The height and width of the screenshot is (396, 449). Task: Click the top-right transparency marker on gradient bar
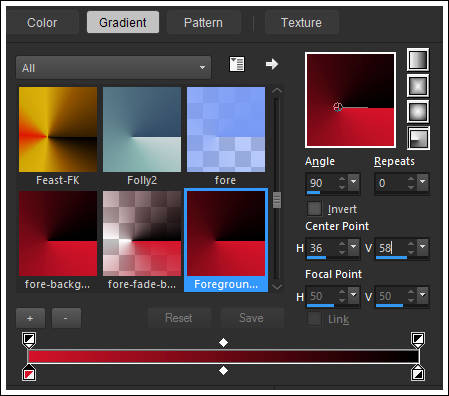coord(418,340)
